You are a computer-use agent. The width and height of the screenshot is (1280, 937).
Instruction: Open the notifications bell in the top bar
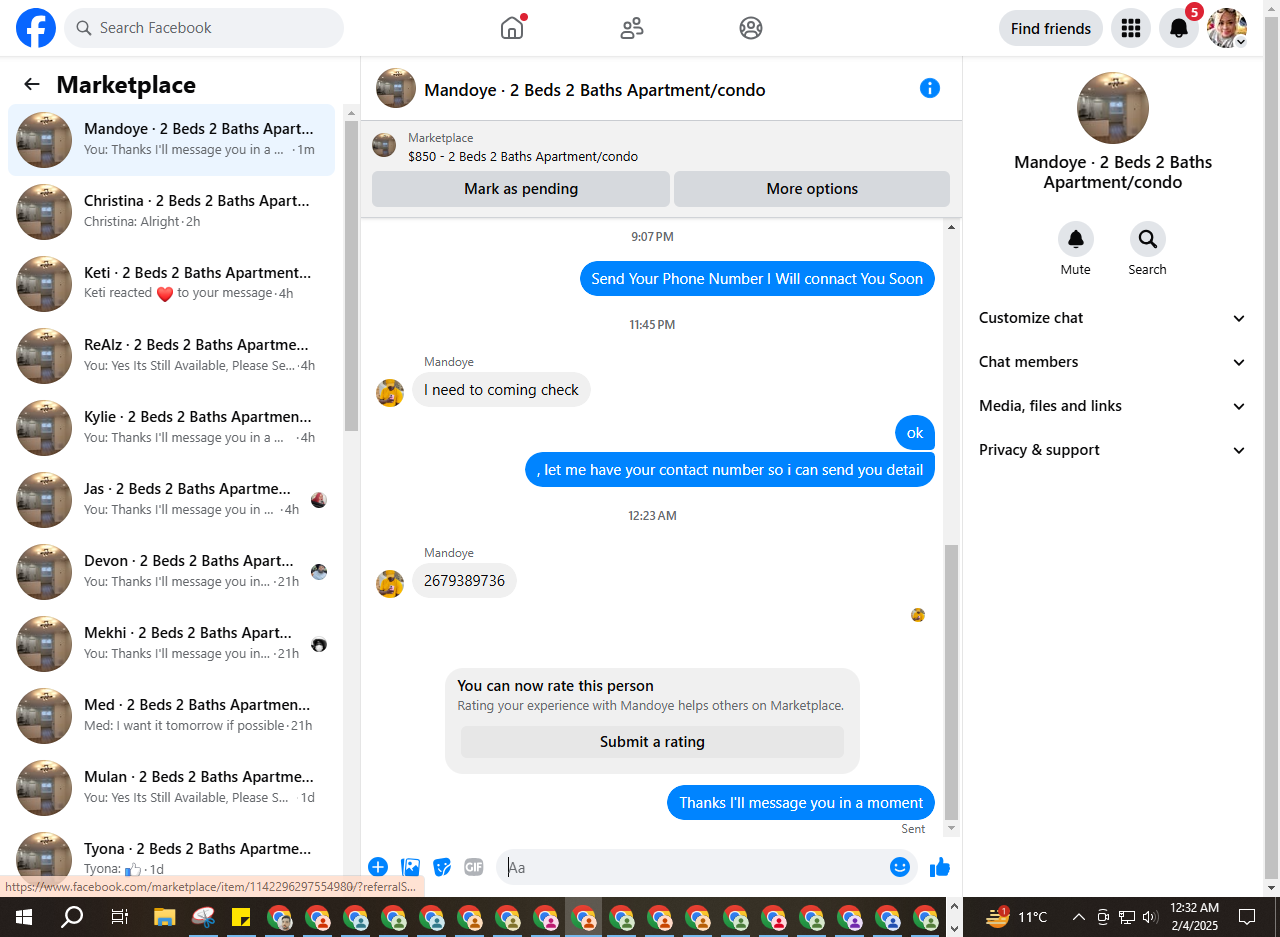1179,28
